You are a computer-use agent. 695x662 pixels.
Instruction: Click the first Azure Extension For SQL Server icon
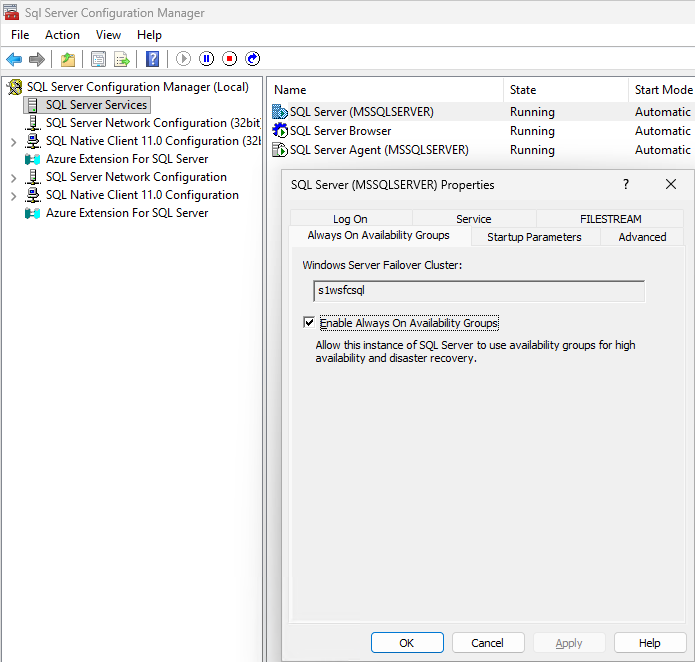pos(33,159)
